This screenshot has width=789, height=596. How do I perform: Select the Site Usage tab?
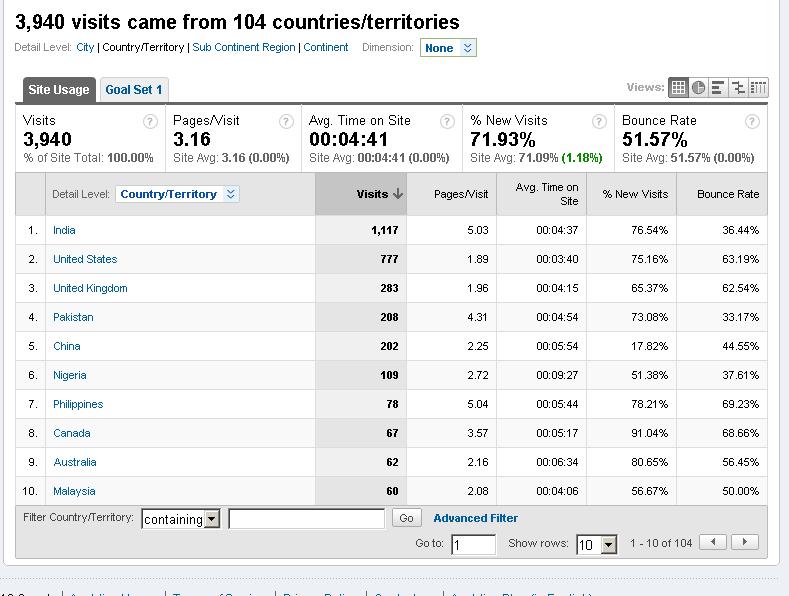click(x=59, y=90)
